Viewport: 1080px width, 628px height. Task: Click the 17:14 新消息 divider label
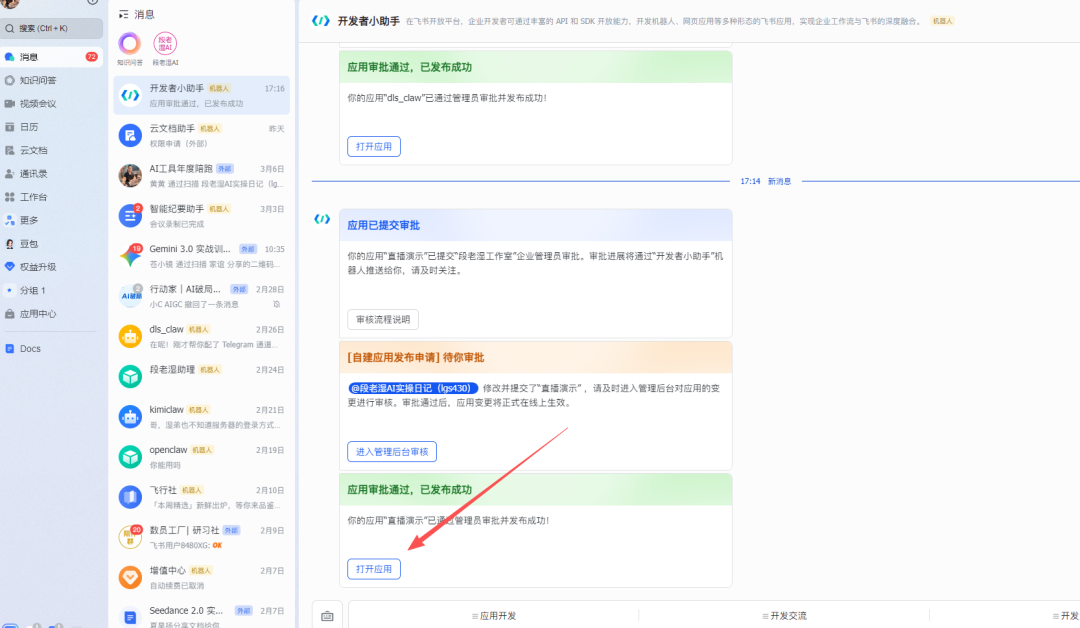pyautogui.click(x=766, y=181)
